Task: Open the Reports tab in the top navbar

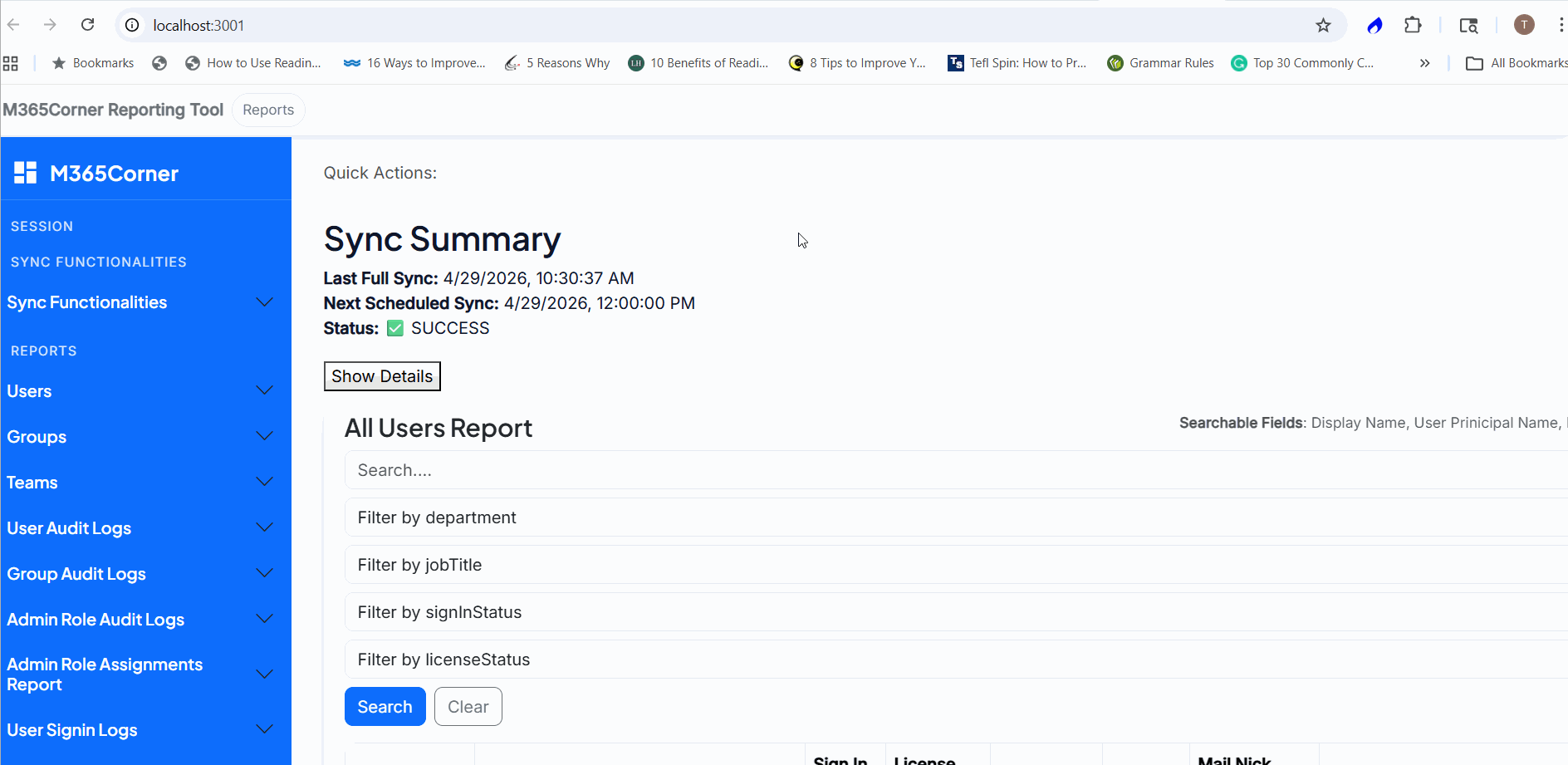Action: coord(268,110)
